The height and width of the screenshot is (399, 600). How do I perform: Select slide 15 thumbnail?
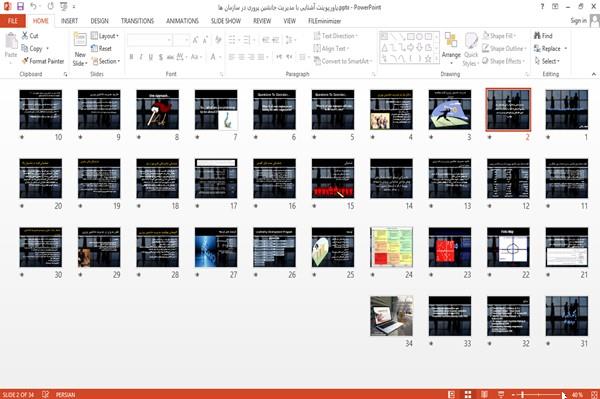(x=333, y=178)
